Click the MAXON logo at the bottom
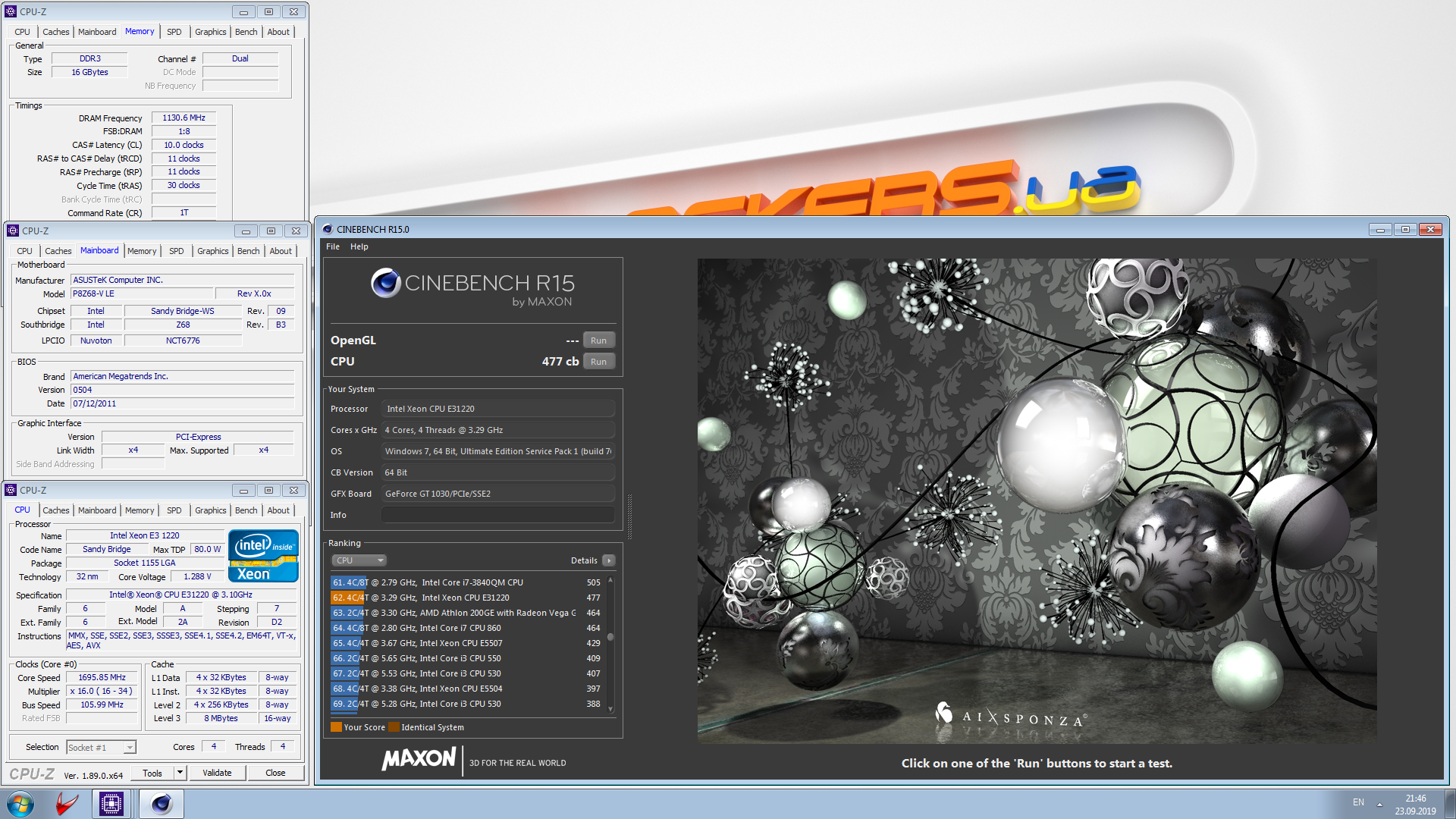1456x819 pixels. [419, 758]
